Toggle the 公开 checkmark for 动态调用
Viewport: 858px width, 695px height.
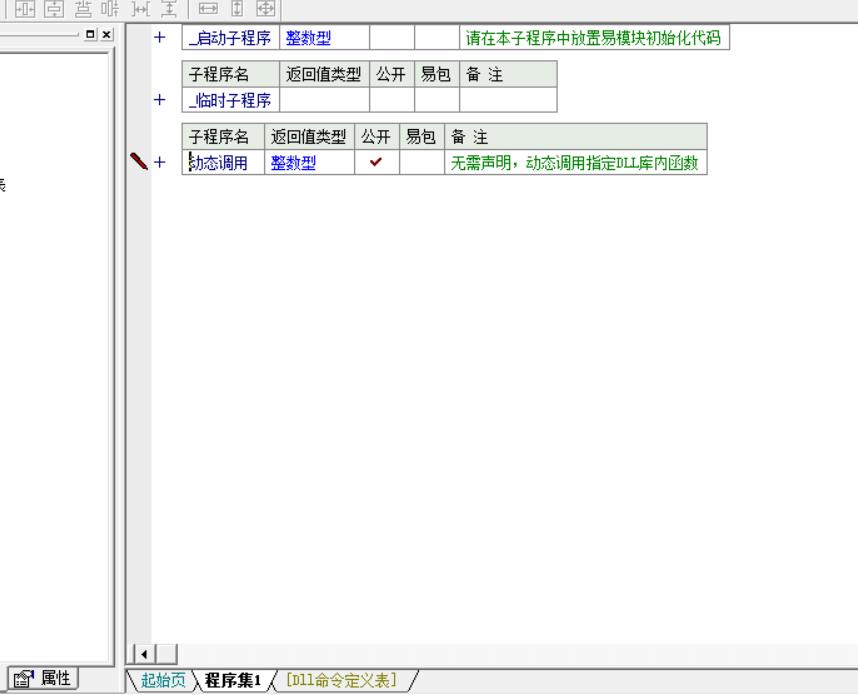377,163
